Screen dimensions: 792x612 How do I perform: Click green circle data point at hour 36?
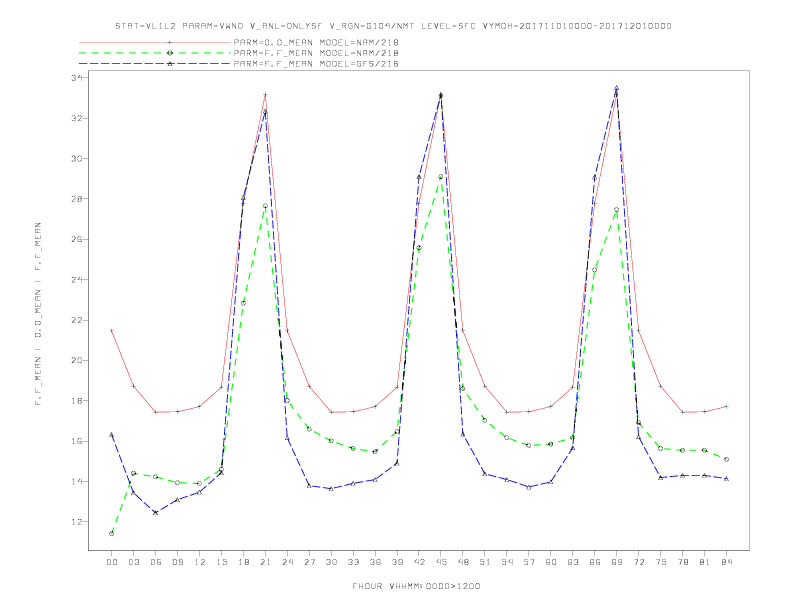tap(375, 451)
